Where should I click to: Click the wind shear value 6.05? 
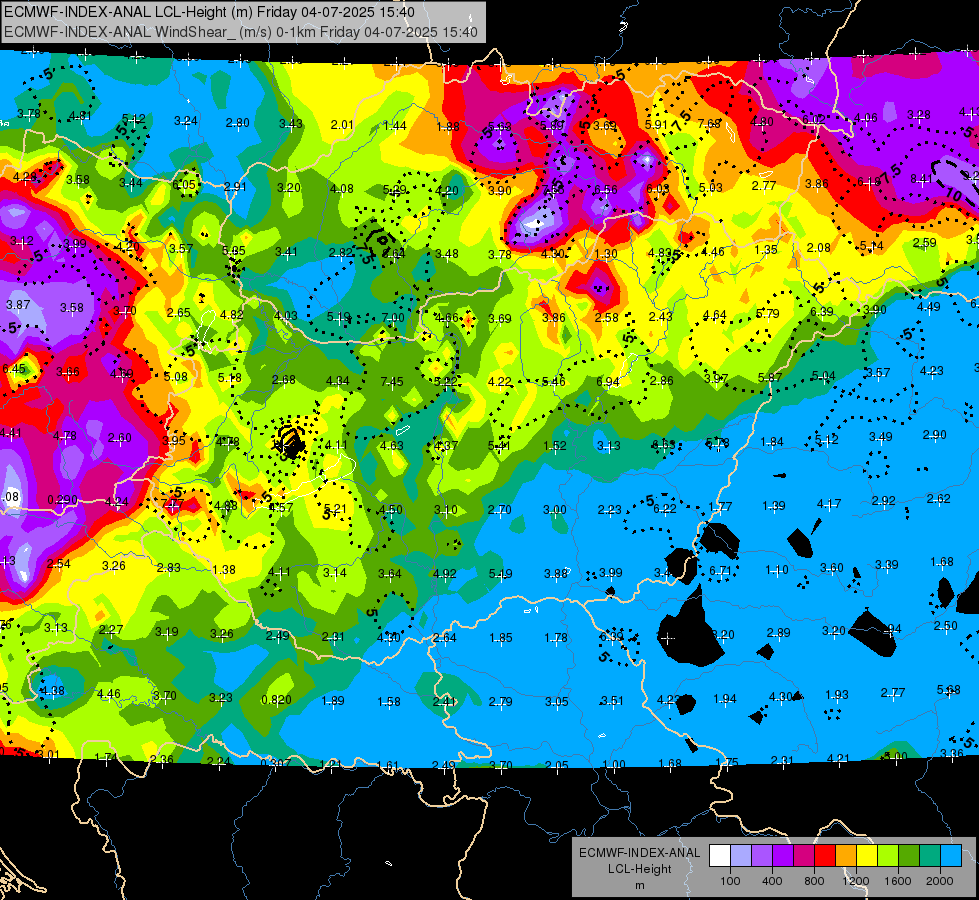[184, 184]
